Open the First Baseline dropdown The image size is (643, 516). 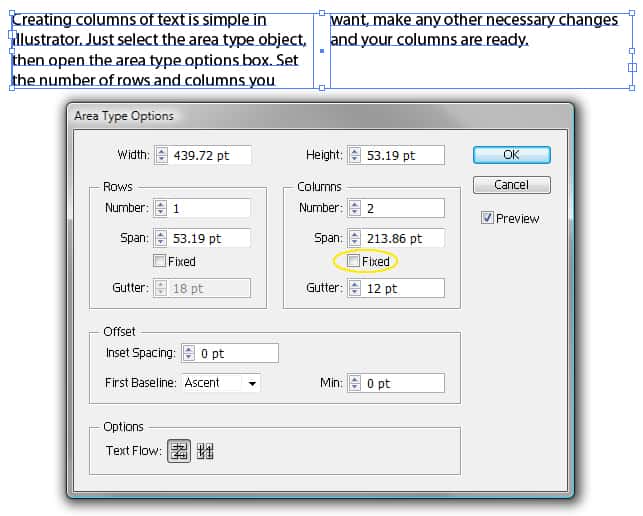221,383
